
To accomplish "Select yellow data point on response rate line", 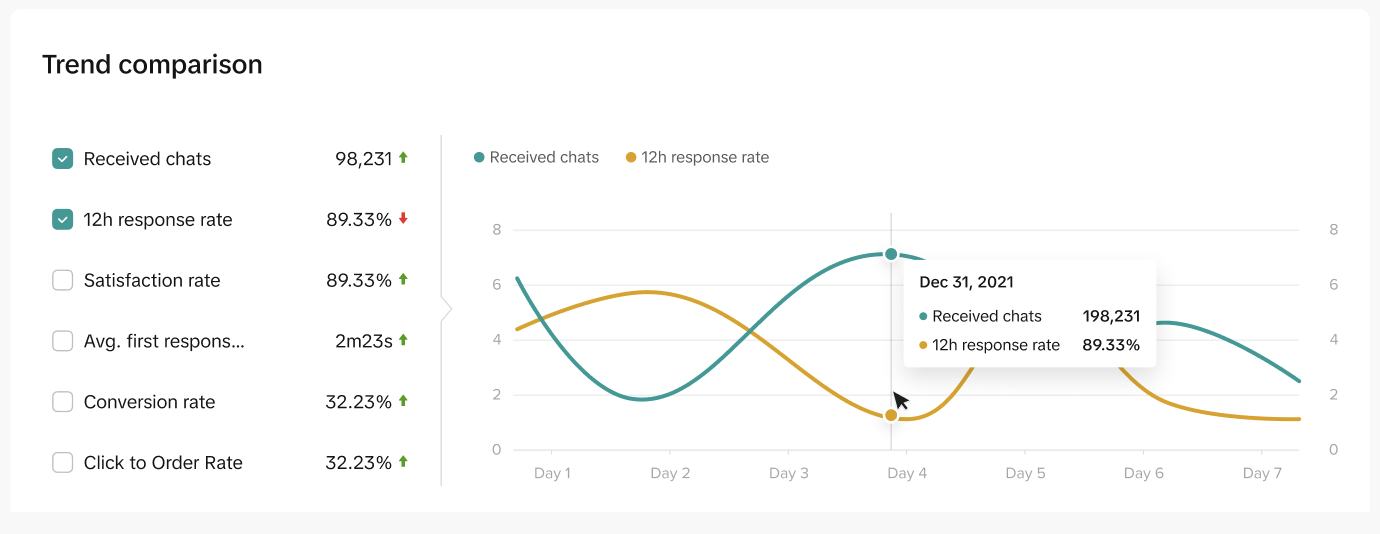I will point(891,415).
